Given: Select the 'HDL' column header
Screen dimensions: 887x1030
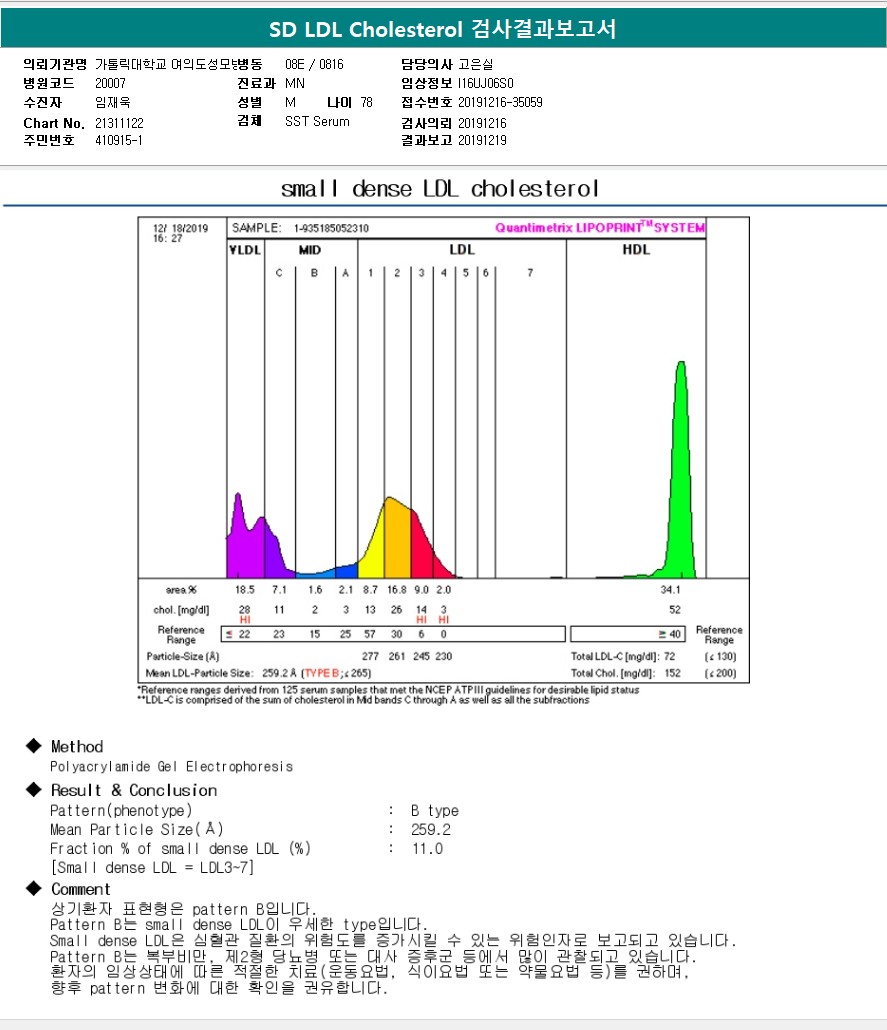Looking at the screenshot, I should tap(636, 250).
